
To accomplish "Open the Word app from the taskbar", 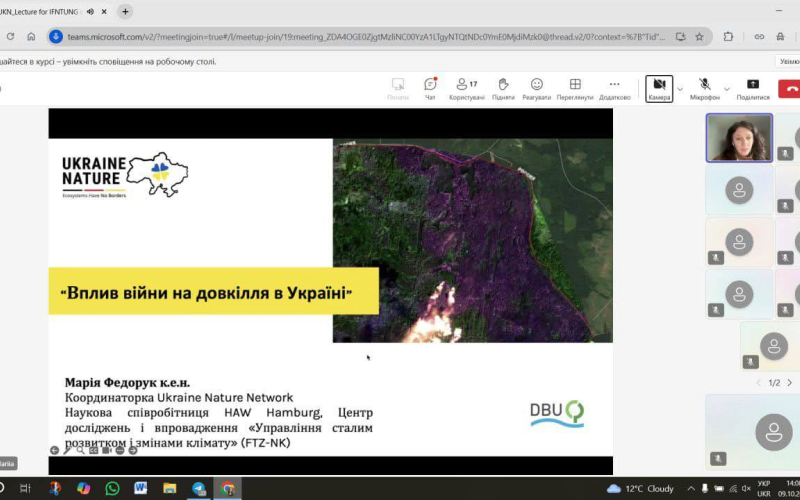I will click(x=140, y=488).
